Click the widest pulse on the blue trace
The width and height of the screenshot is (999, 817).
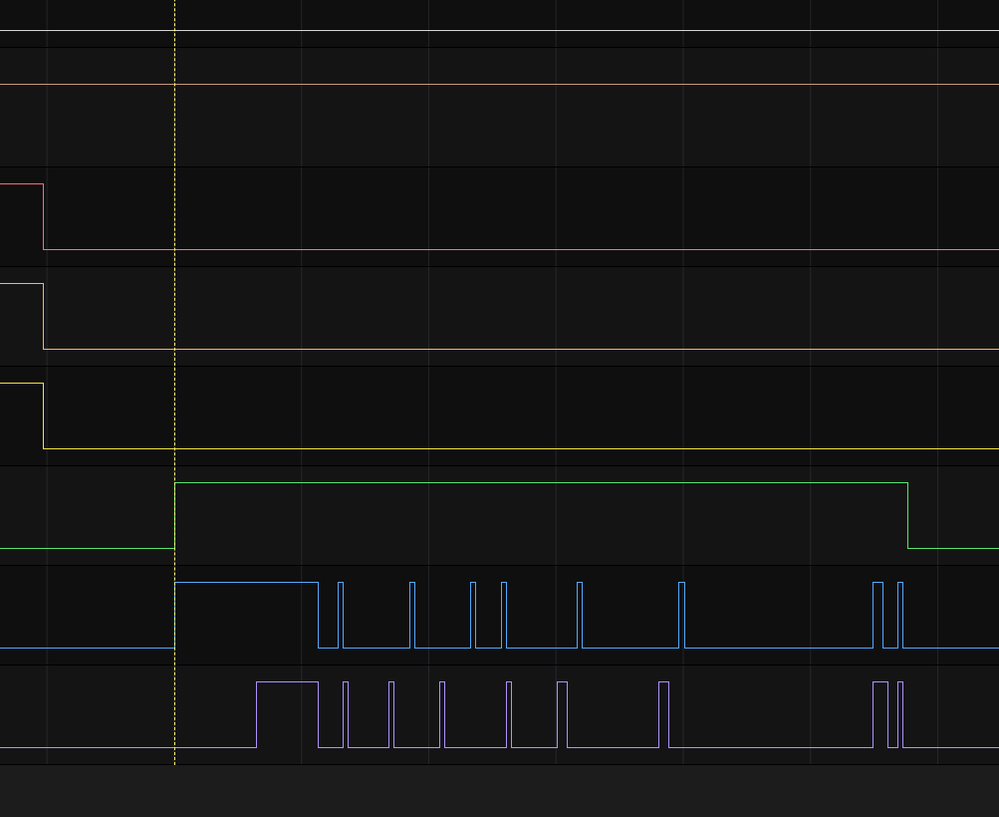tap(247, 615)
